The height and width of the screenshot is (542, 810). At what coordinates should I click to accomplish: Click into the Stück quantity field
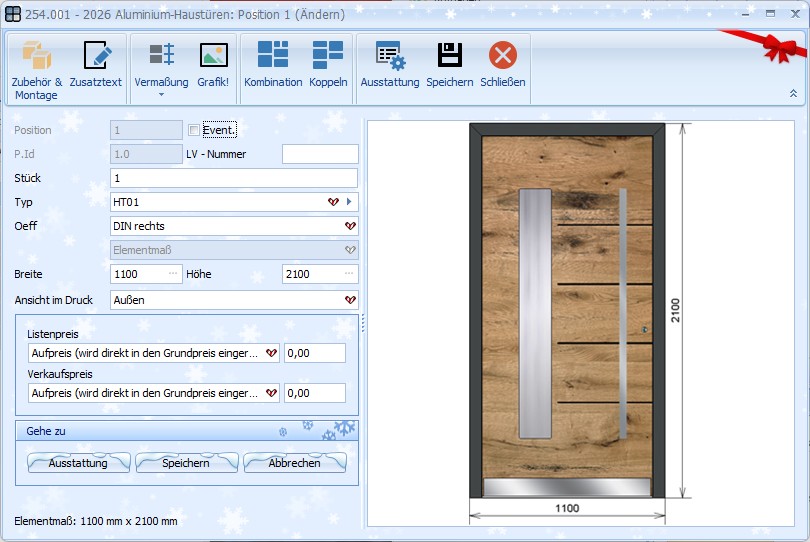pyautogui.click(x=233, y=178)
